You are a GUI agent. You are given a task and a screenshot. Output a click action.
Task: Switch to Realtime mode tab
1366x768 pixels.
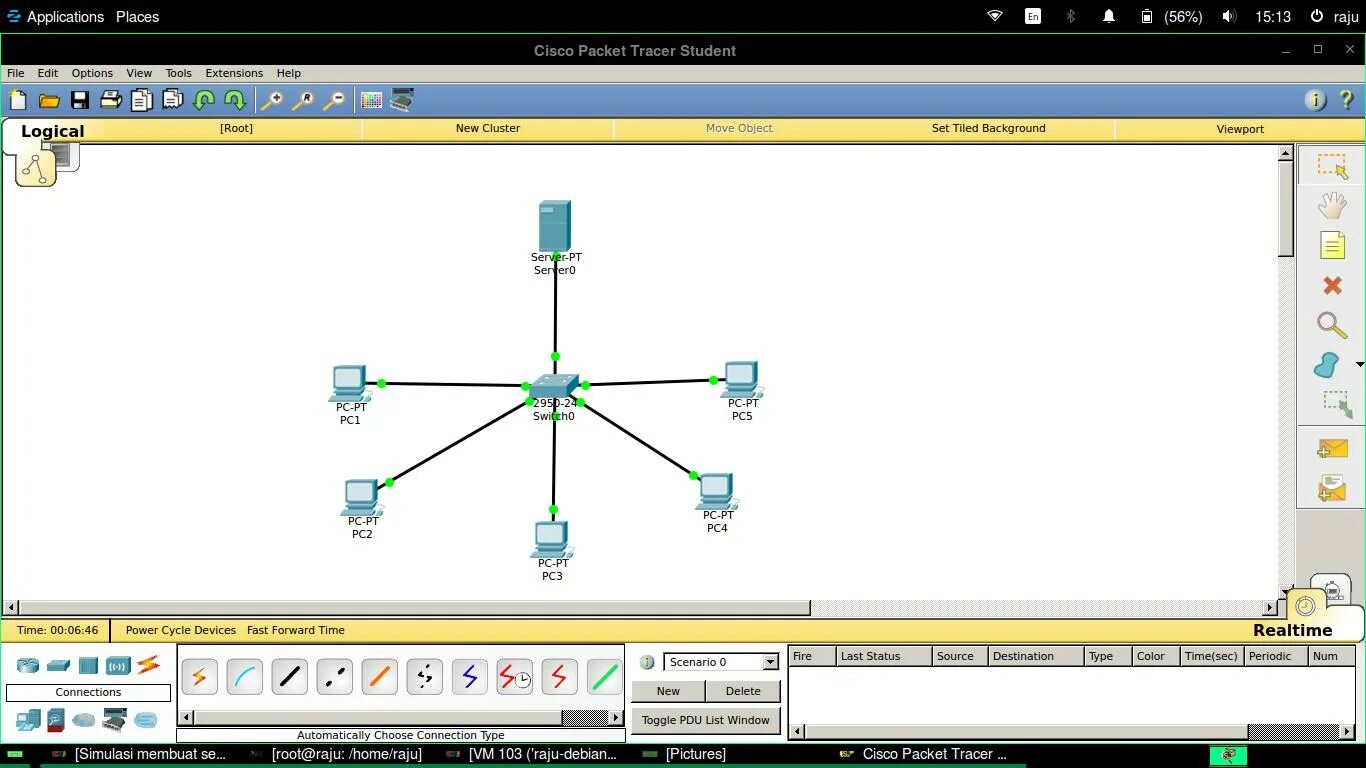pos(1293,630)
